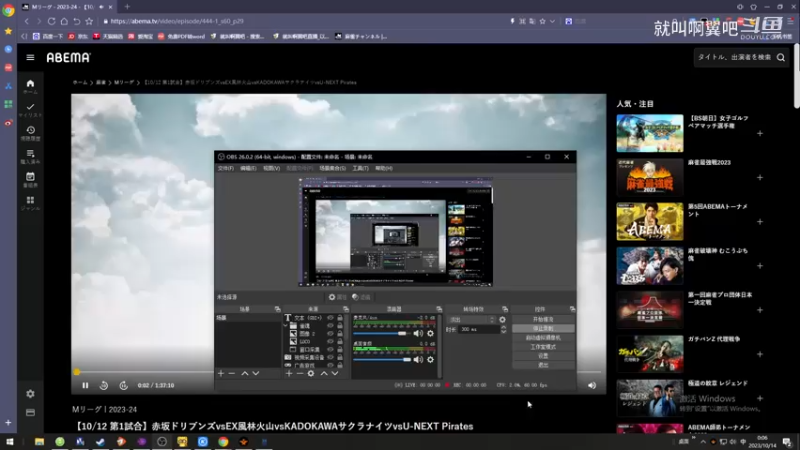Open the OBS Help menu
800x450 pixels.
(x=384, y=168)
